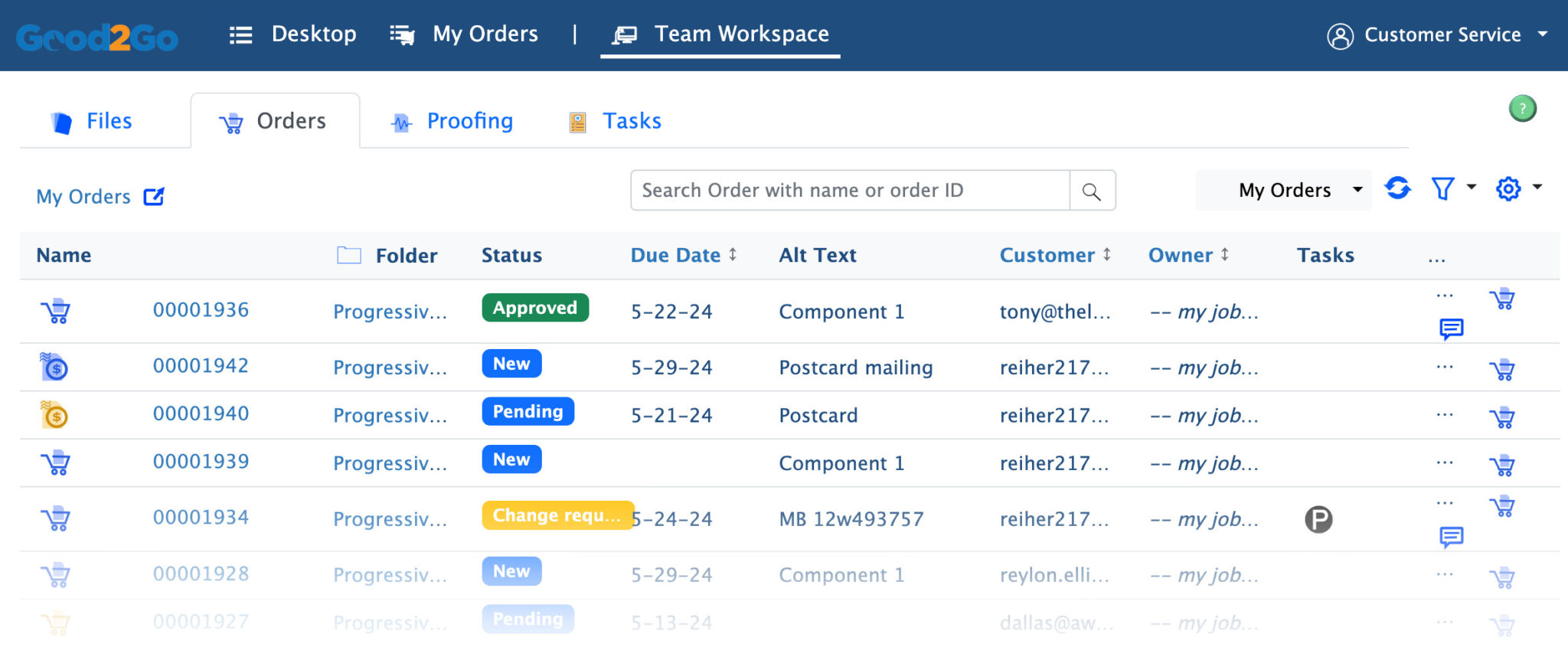
Task: Open comment bubble for order 00001934
Action: point(1451,537)
